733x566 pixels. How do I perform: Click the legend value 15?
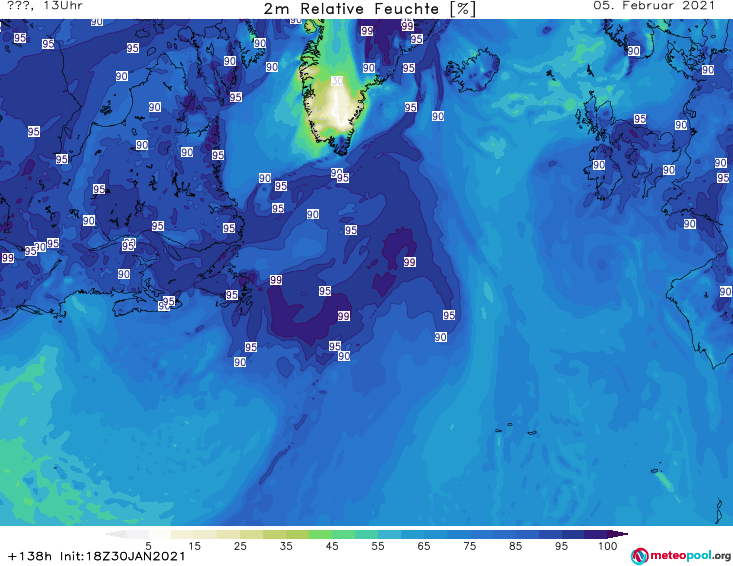click(x=194, y=546)
